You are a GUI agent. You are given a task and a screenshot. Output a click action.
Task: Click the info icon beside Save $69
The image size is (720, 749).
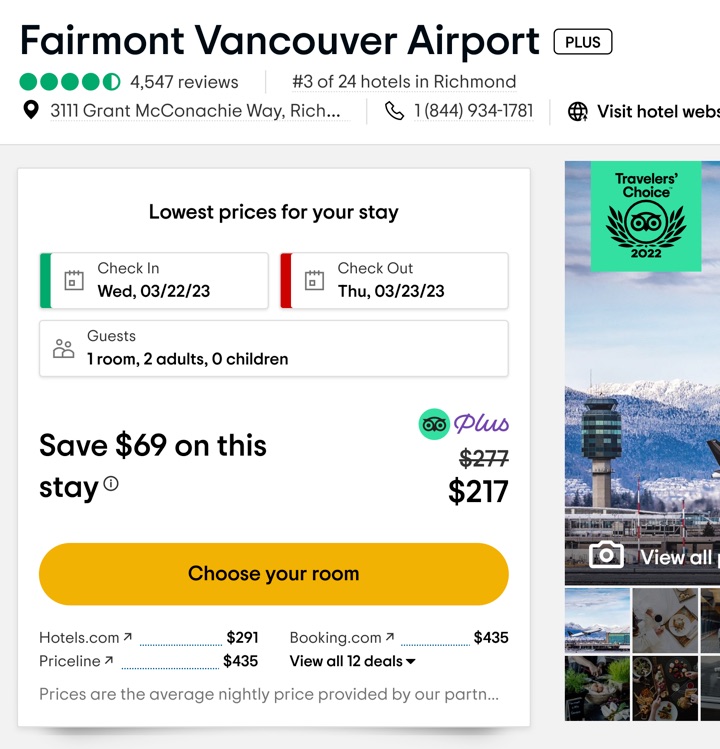(111, 484)
